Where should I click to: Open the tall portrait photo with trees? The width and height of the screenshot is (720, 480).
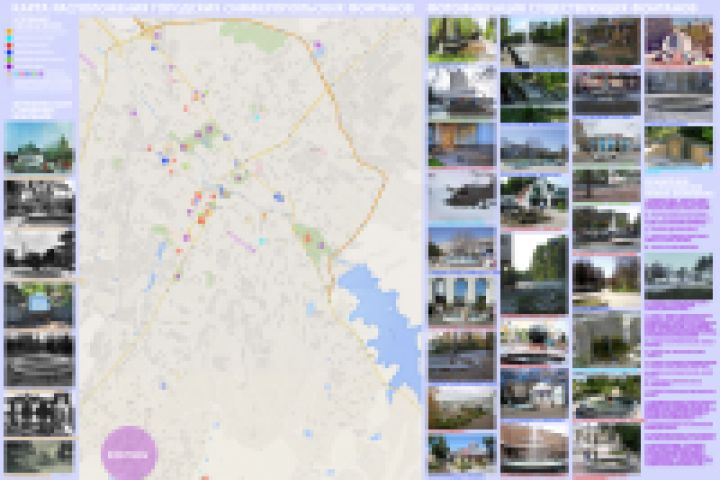click(534, 274)
